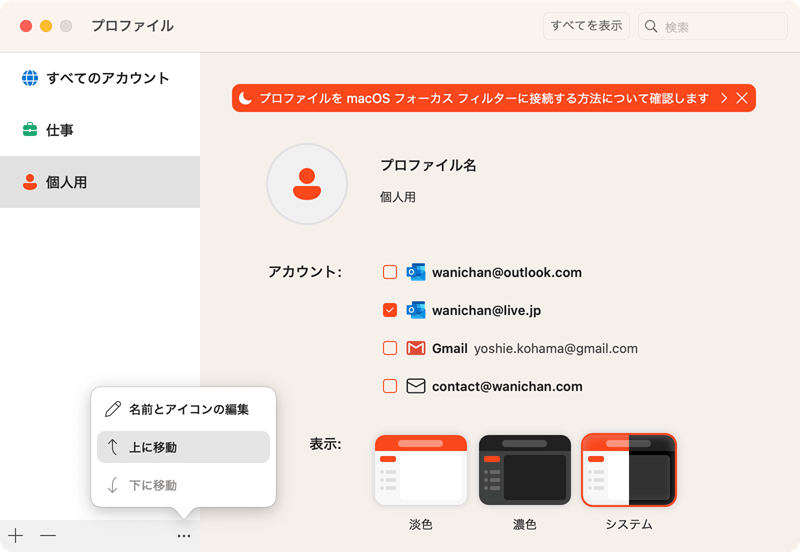Uncheck the wanichan@live.jp account checkbox
Screen dimensions: 800x552
pos(390,310)
